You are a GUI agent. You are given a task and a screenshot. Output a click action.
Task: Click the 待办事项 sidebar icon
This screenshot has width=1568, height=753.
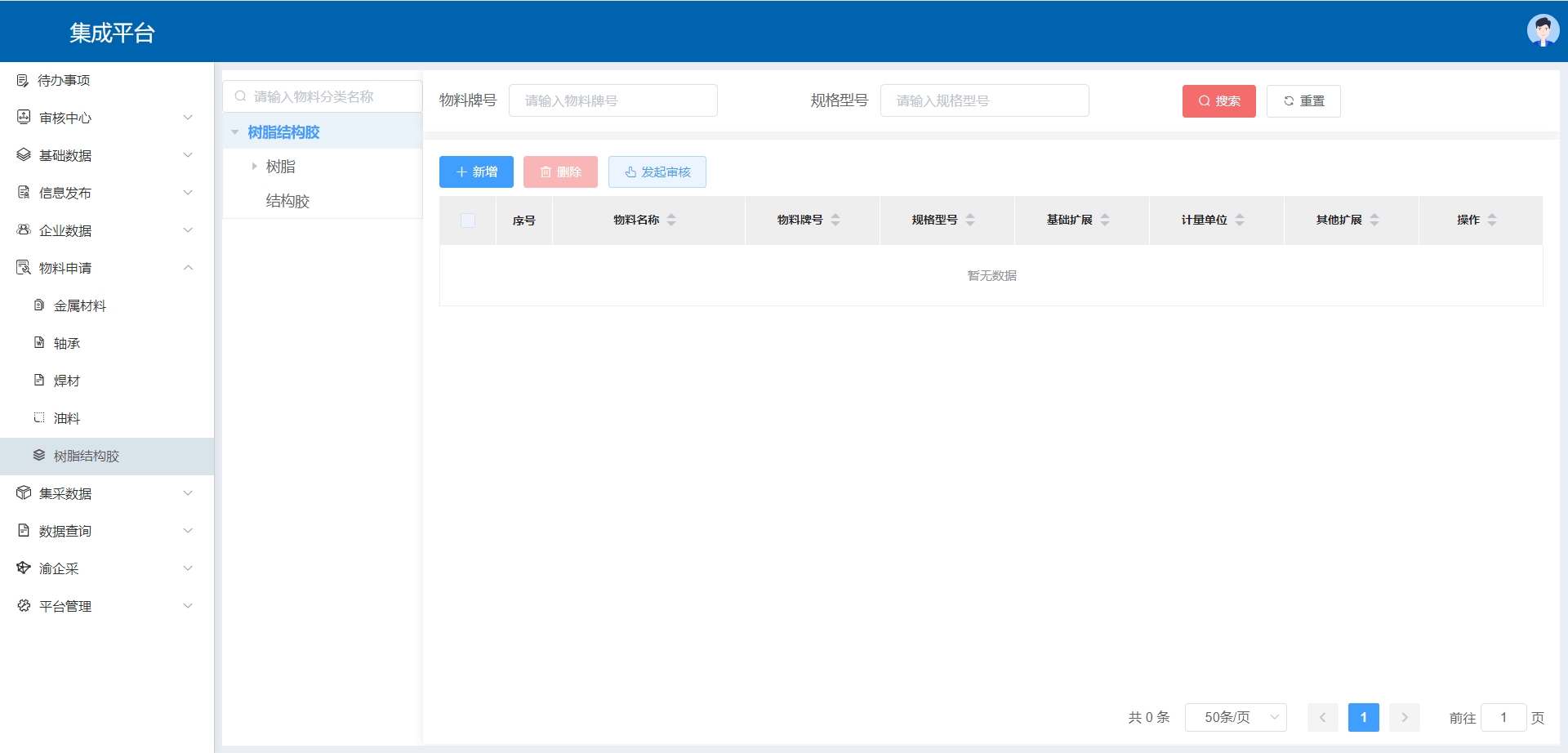(x=23, y=80)
